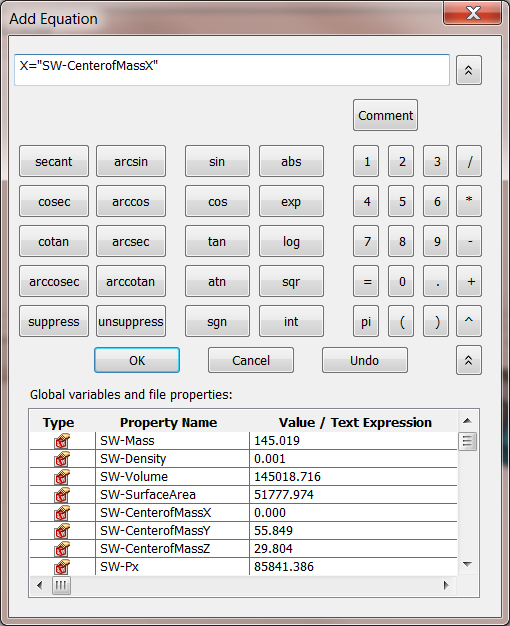Click the down arrow of the properties list scrollbar

pyautogui.click(x=467, y=564)
